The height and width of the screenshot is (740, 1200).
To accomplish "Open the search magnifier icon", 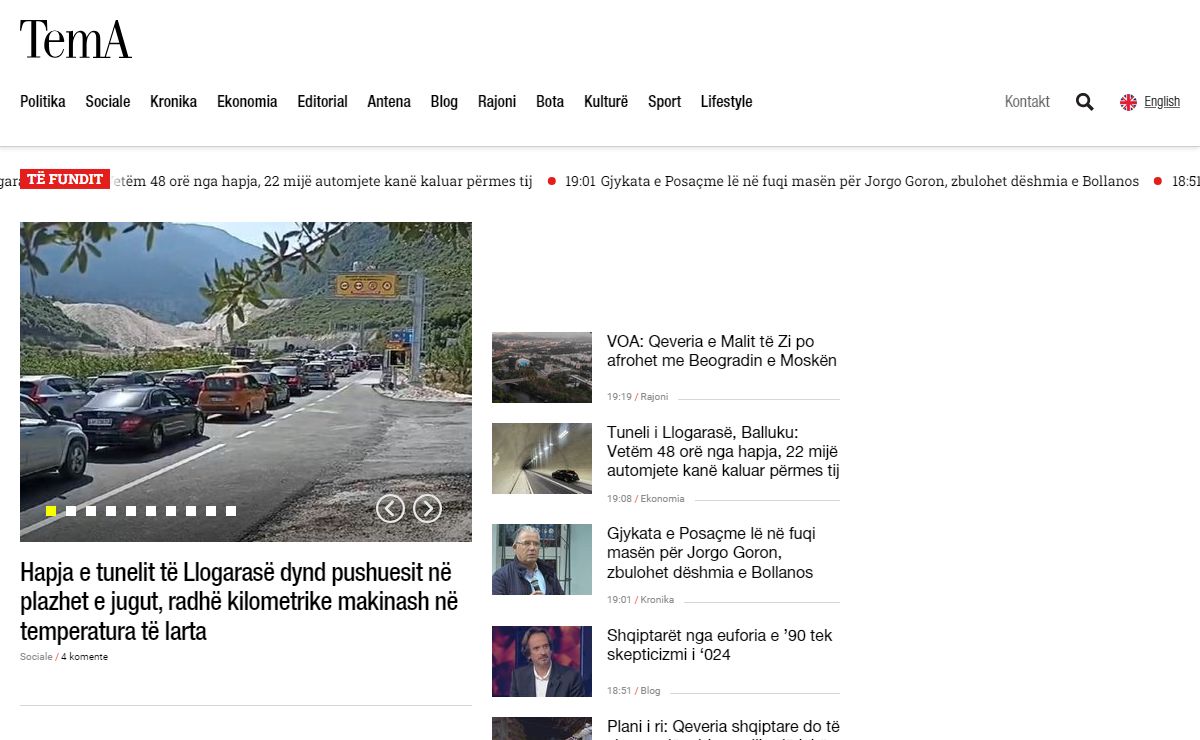I will click(x=1084, y=102).
